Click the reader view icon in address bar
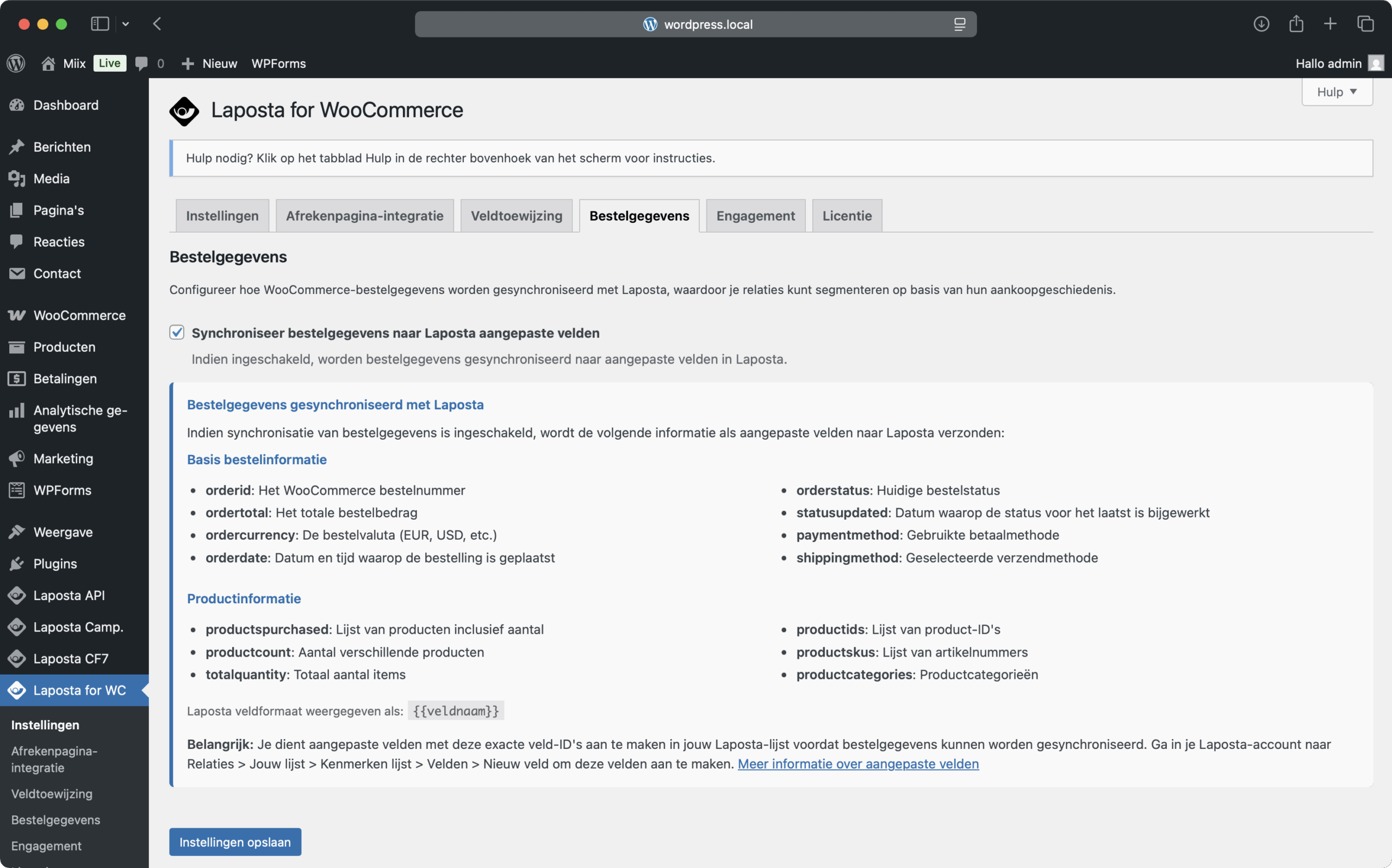This screenshot has width=1392, height=868. point(960,24)
